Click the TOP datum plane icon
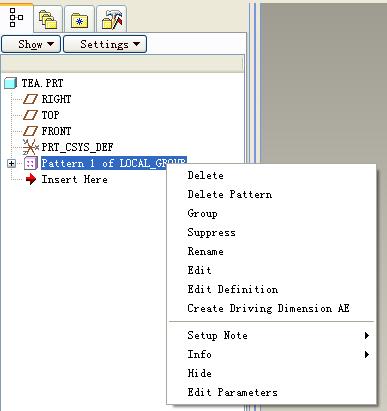 click(x=30, y=115)
